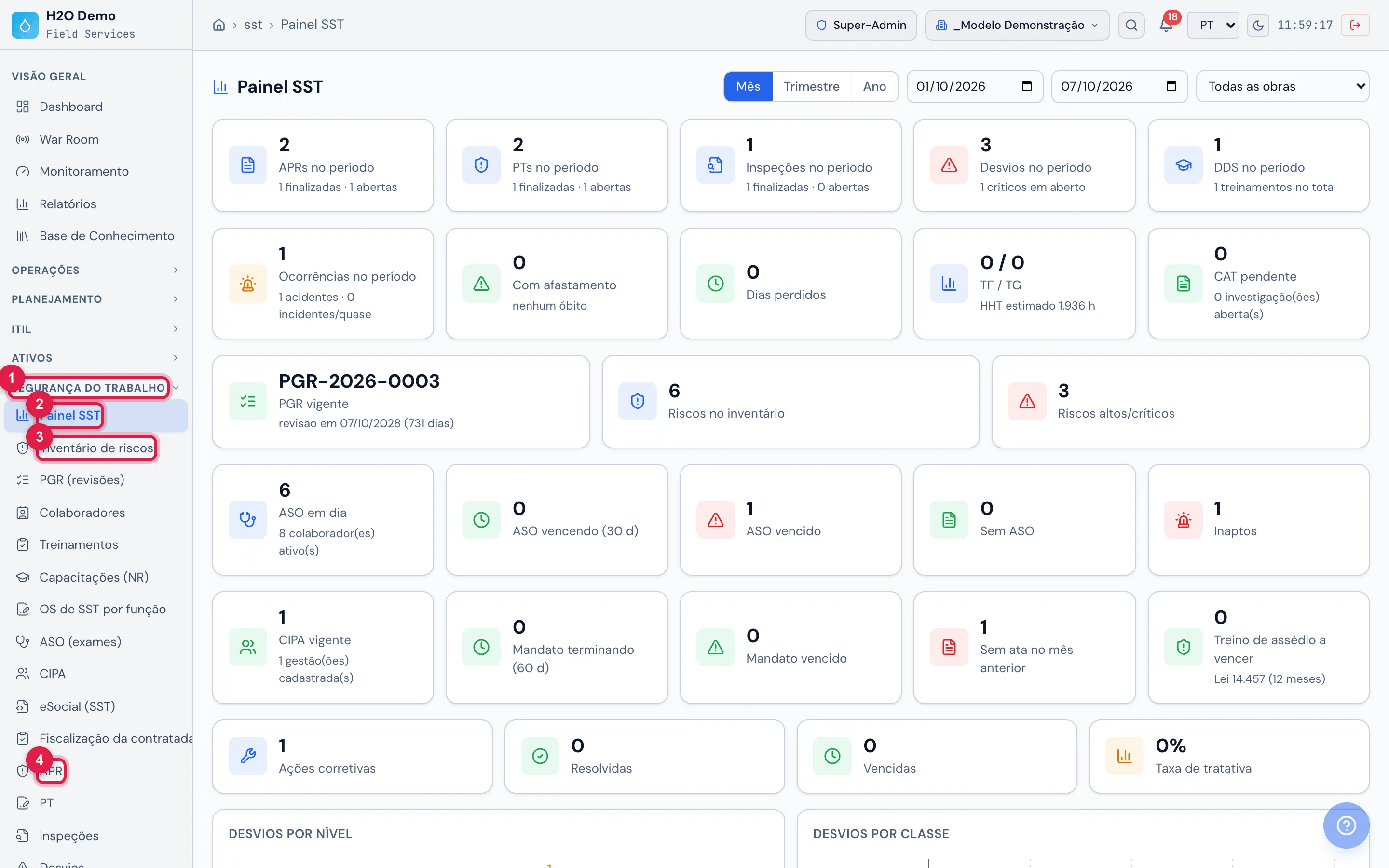Screen dimensions: 1389x868
Task: Select the Mês period toggle
Action: pos(748,87)
